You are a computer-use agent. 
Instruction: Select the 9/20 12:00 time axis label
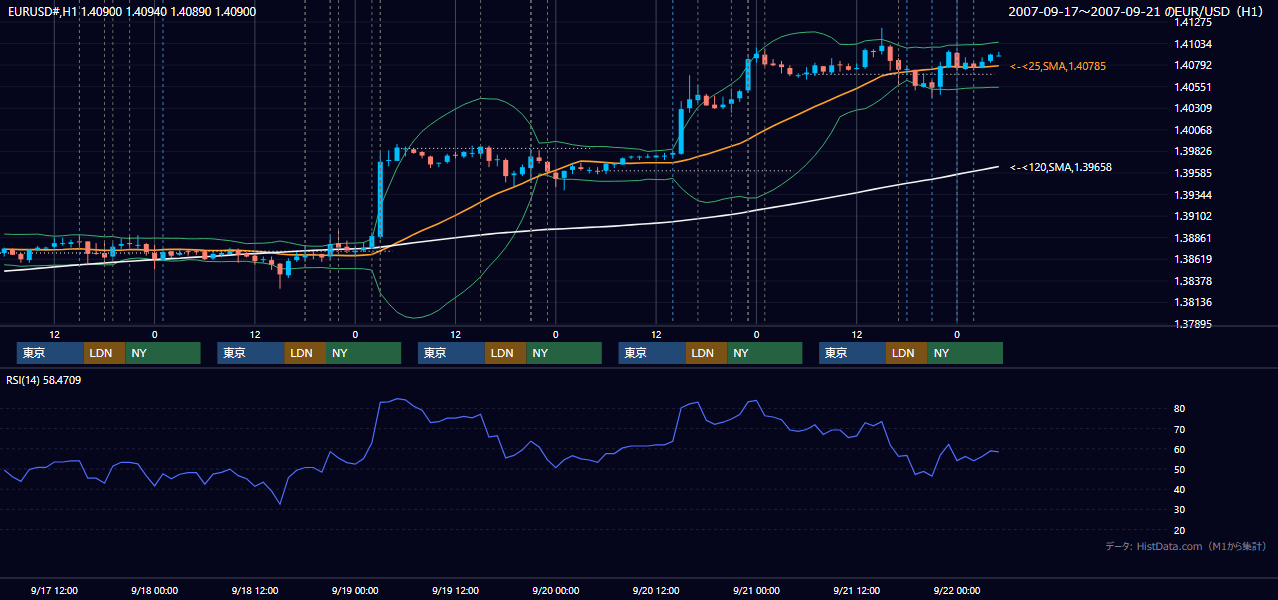656,591
